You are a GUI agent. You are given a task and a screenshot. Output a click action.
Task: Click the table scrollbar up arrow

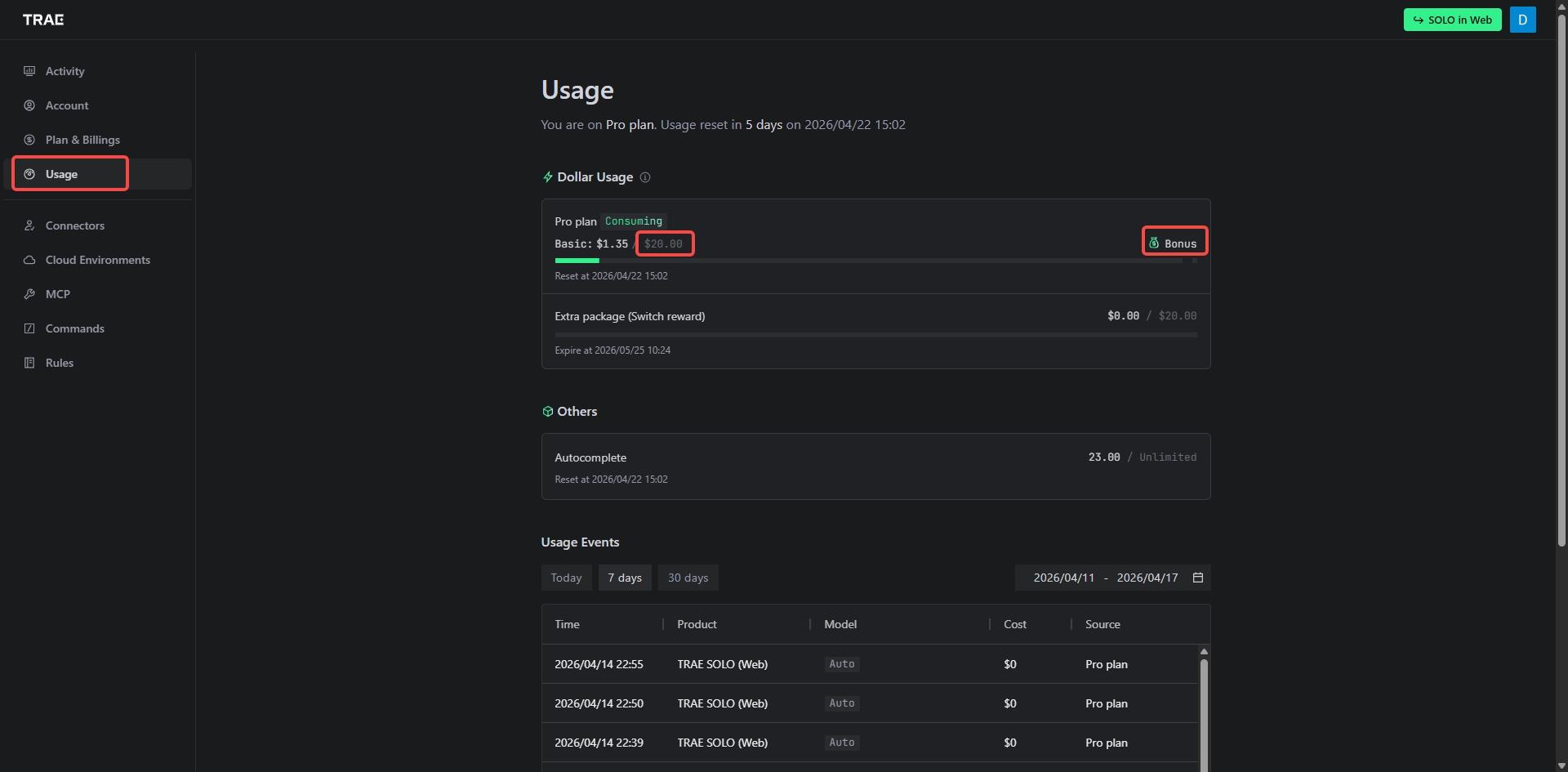point(1204,652)
